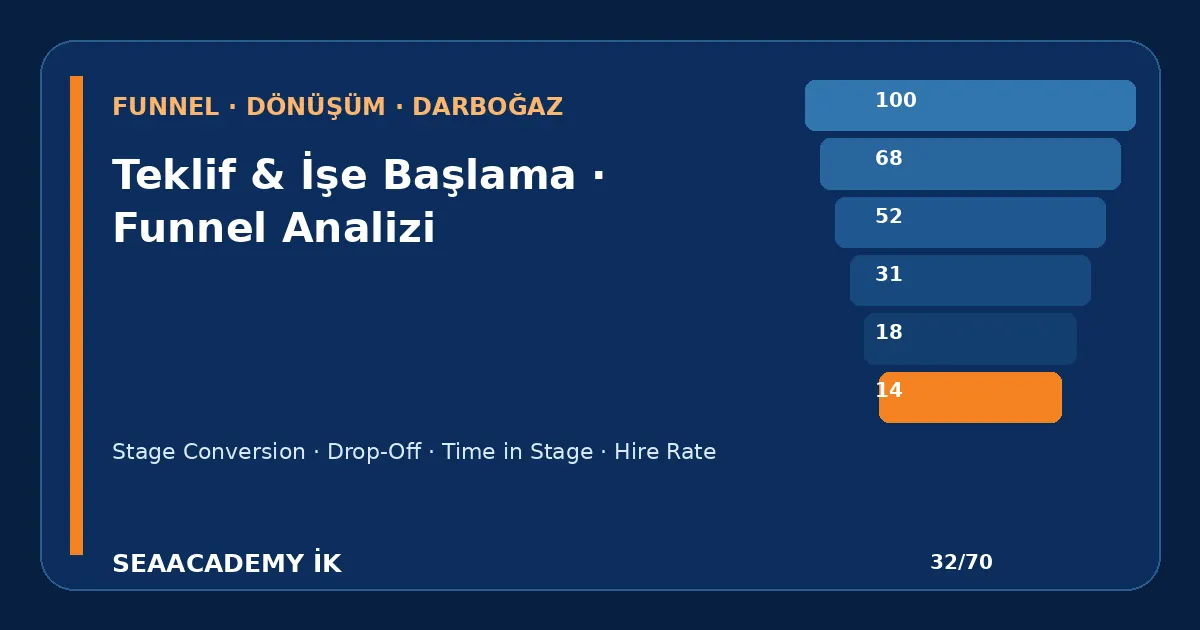Screen dimensions: 1200x630
Task: Click the 32/70 page counter
Action: point(961,562)
